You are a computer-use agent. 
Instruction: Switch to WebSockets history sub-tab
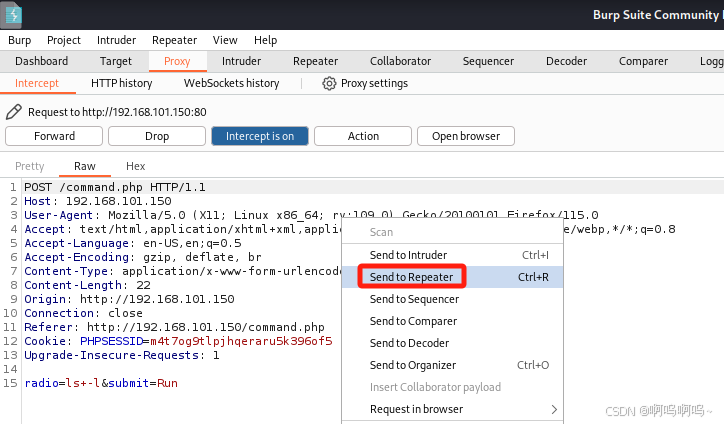[231, 83]
